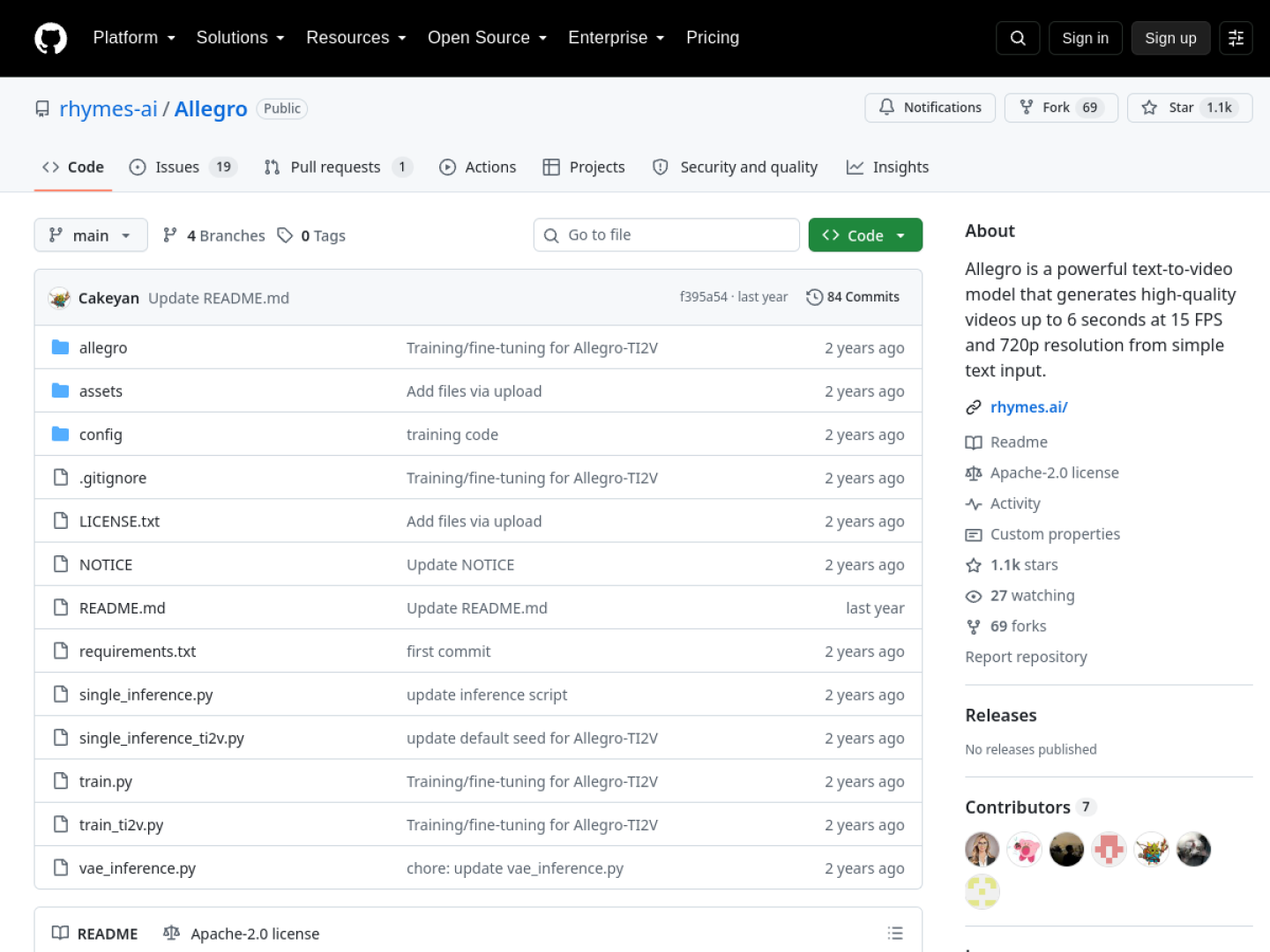1270x952 pixels.
Task: Open the README outline list icon
Action: point(895,933)
